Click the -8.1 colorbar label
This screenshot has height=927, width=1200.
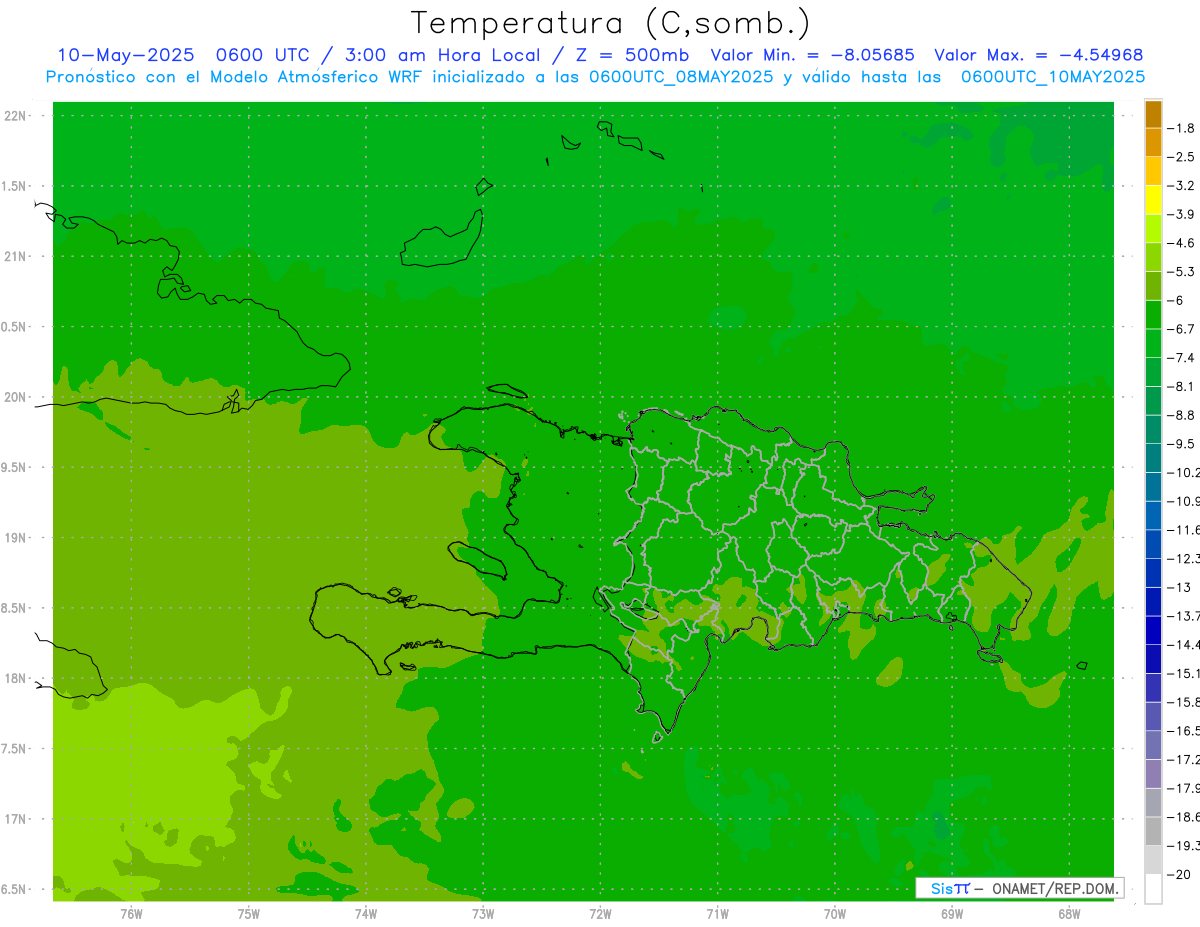coord(1183,387)
